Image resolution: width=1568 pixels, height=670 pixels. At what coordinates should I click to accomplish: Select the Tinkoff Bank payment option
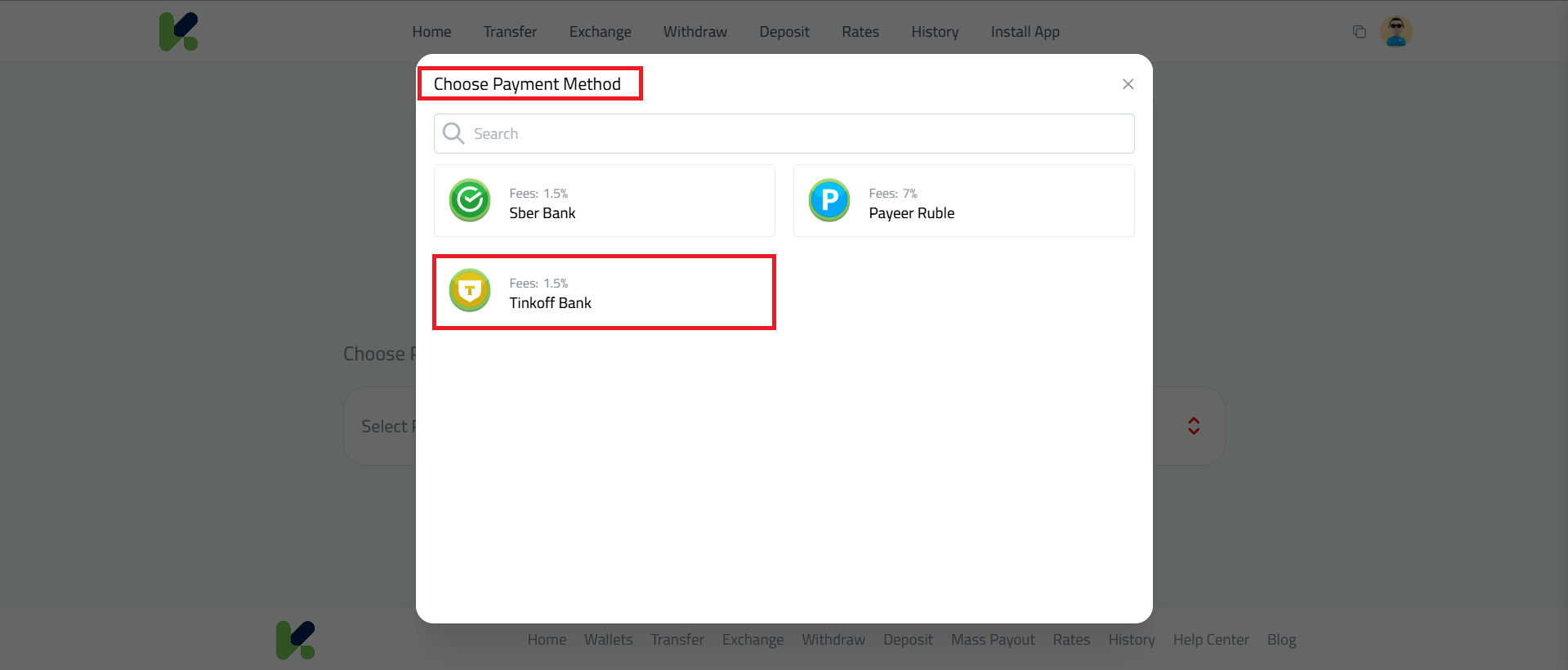(x=604, y=292)
